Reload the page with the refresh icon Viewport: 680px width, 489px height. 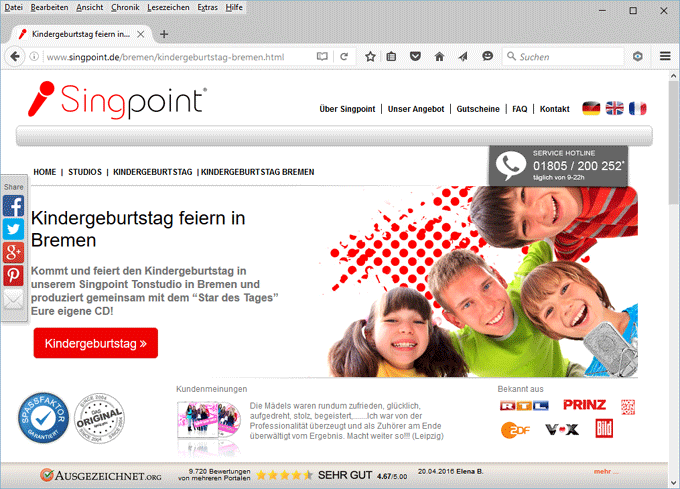(x=344, y=56)
